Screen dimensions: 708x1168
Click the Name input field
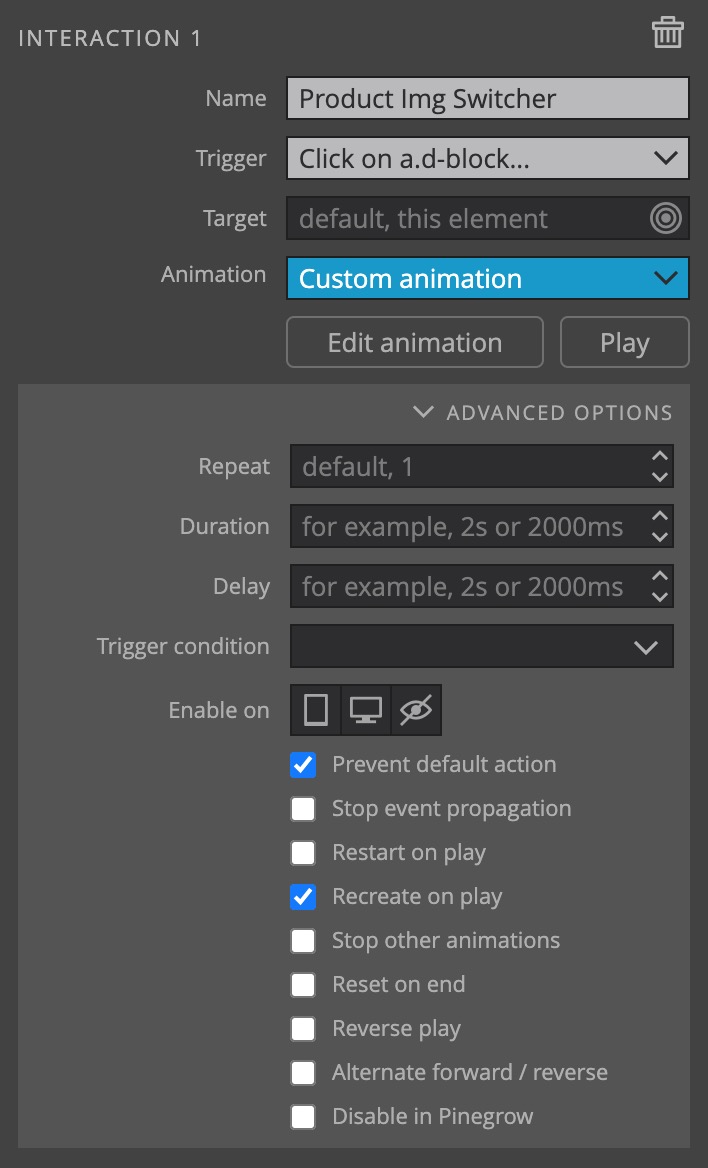(487, 98)
